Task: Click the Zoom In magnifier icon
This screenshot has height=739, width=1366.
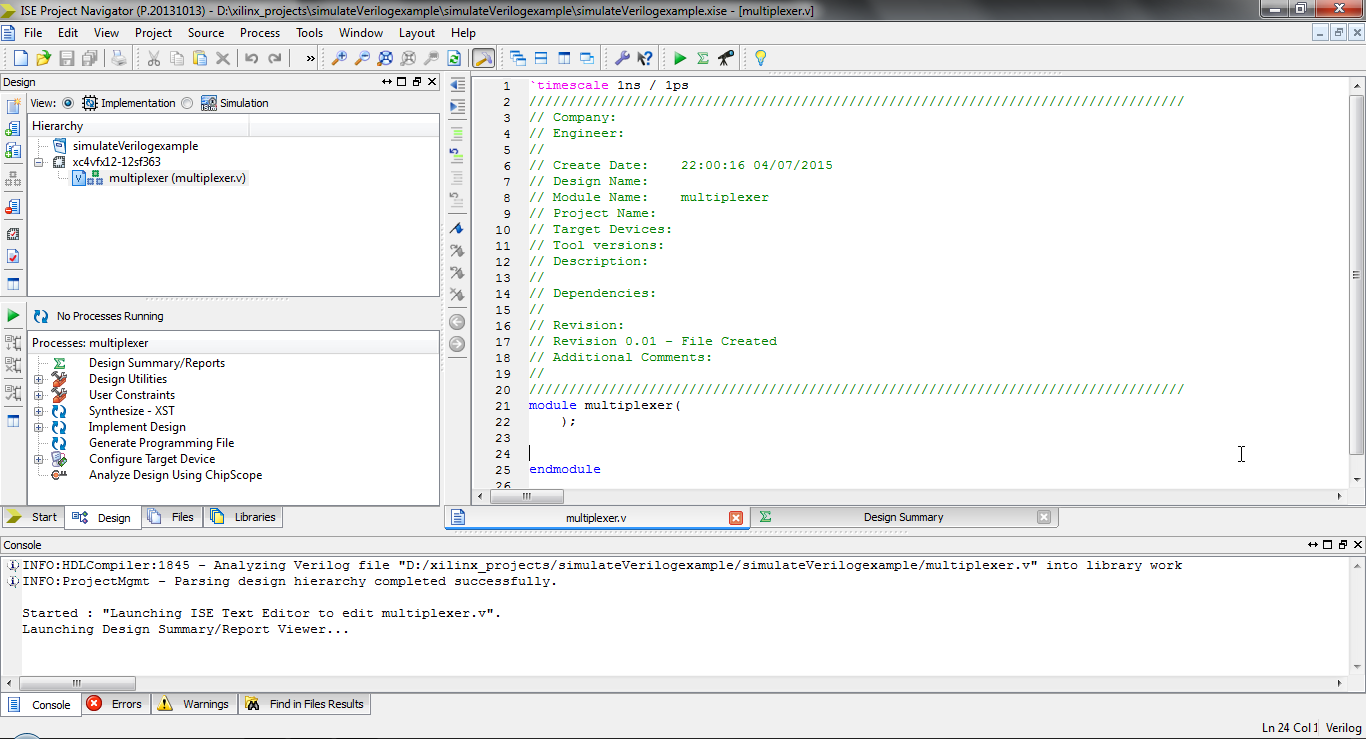Action: click(339, 59)
